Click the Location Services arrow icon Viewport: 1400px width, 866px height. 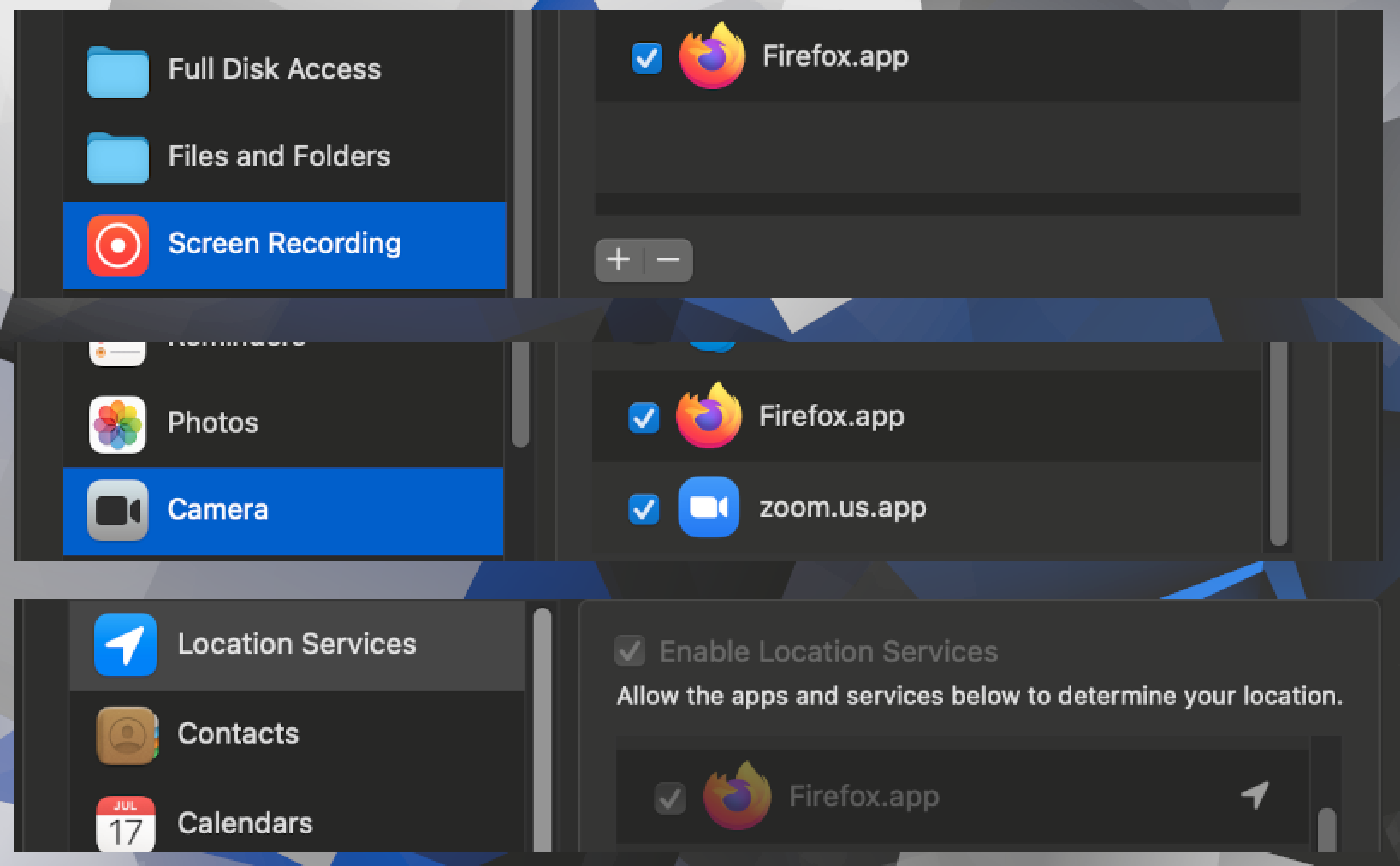pyautogui.click(x=126, y=645)
